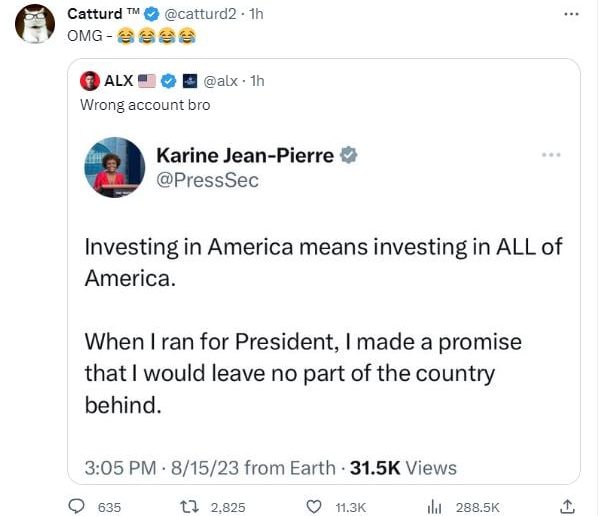The height and width of the screenshot is (516, 603).
Task: Like the tweet with heart icon
Action: pos(313,507)
